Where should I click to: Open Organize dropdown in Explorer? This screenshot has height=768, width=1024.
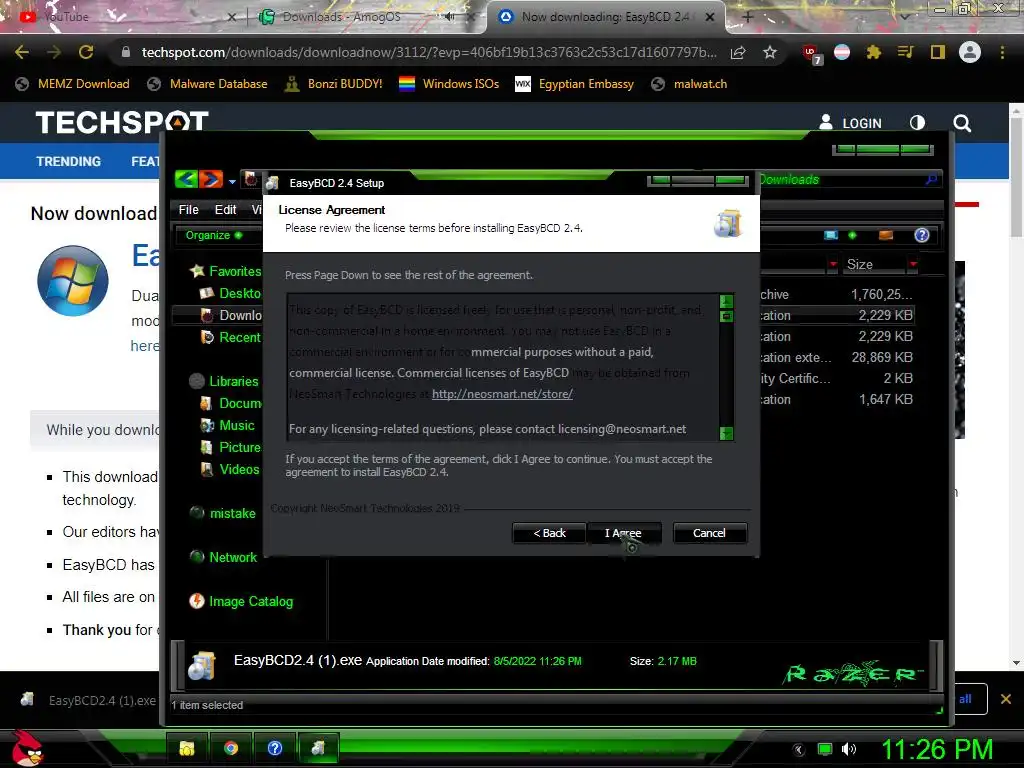click(213, 235)
